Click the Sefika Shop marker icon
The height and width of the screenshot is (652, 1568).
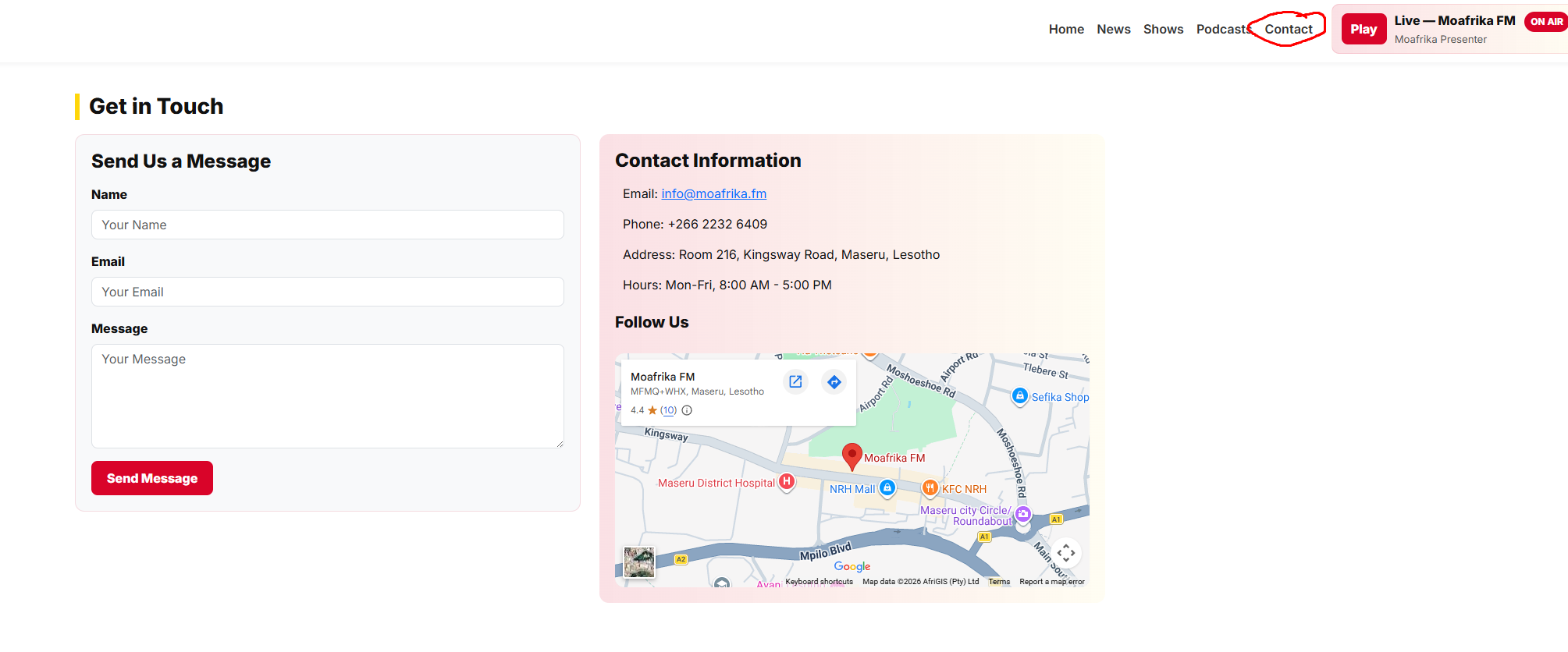[1019, 396]
